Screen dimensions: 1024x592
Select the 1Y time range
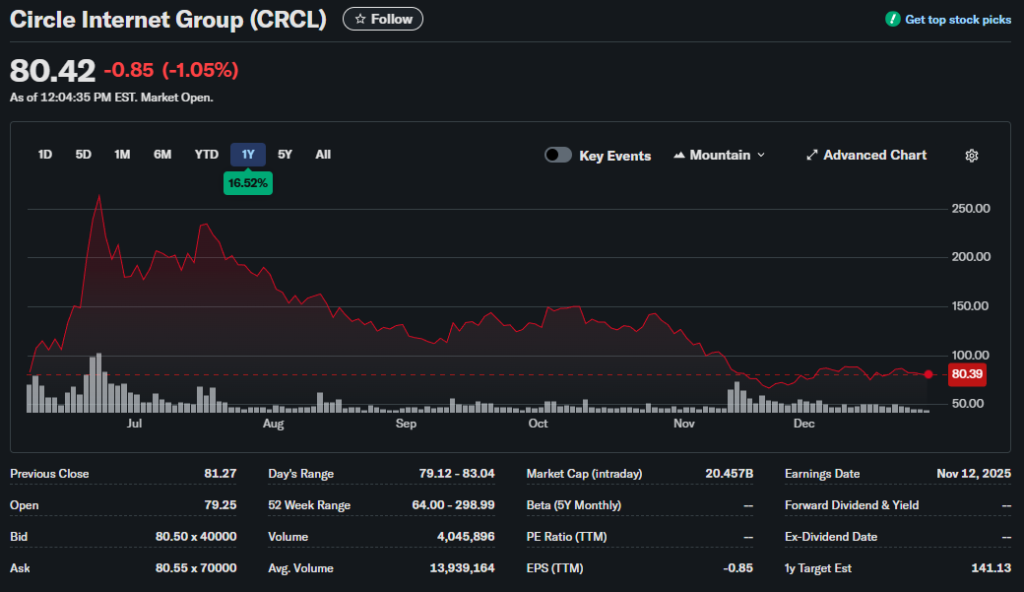[248, 155]
